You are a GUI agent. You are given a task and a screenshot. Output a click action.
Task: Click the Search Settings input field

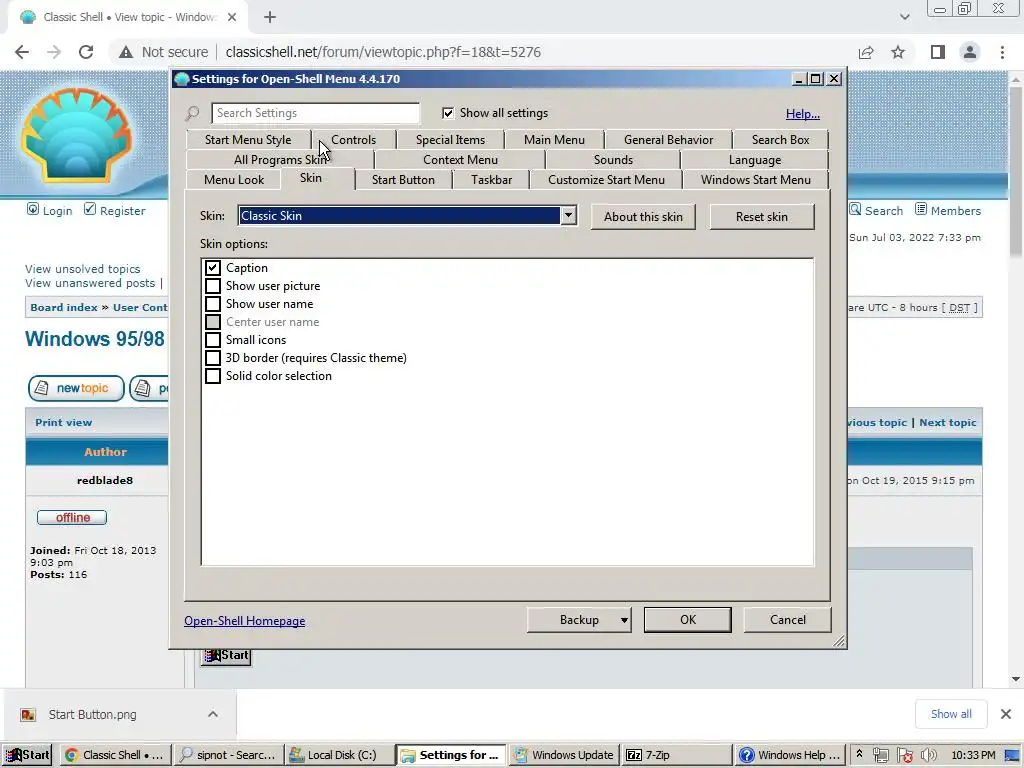315,113
